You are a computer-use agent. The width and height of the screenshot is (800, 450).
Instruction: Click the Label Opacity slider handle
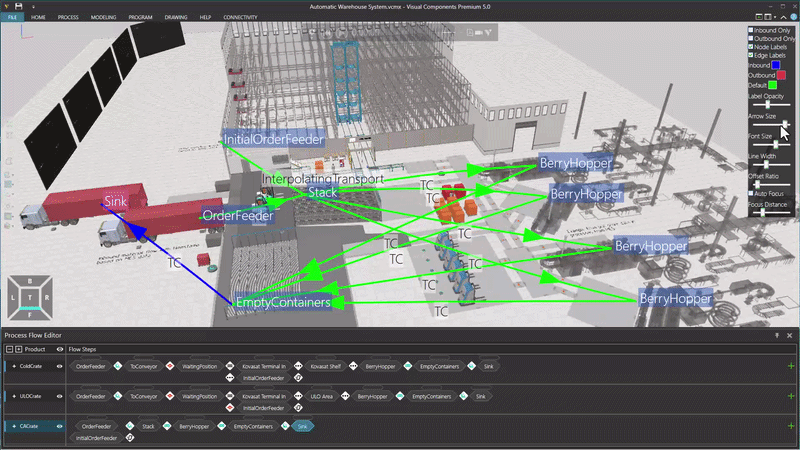click(768, 104)
